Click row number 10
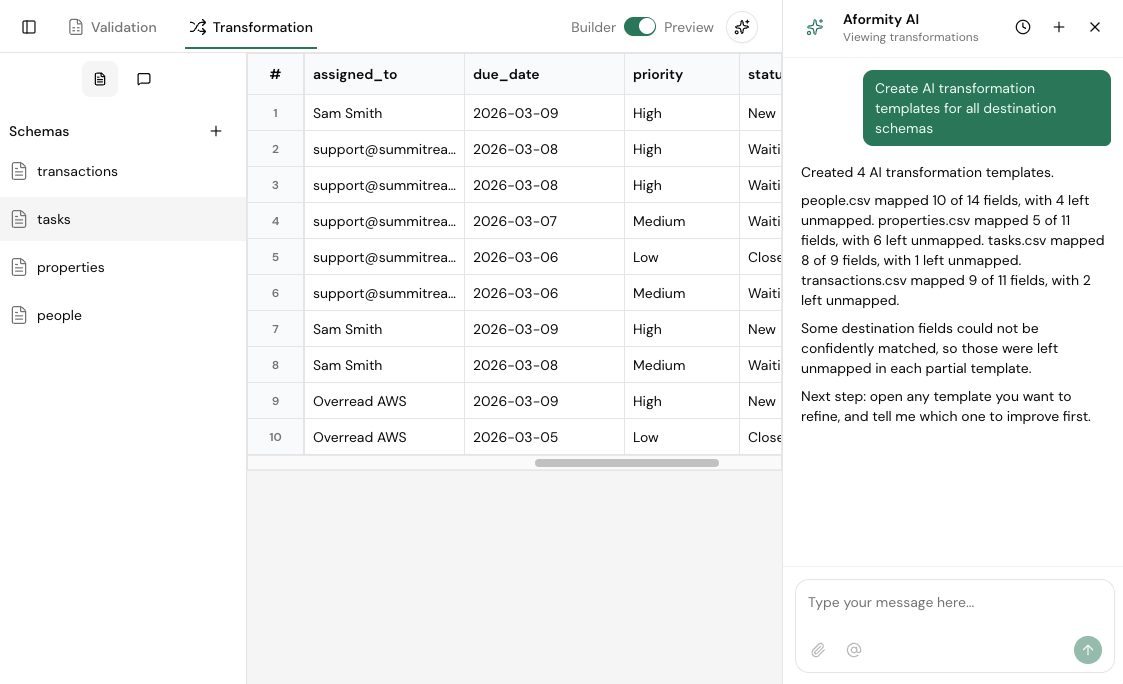 coord(276,437)
